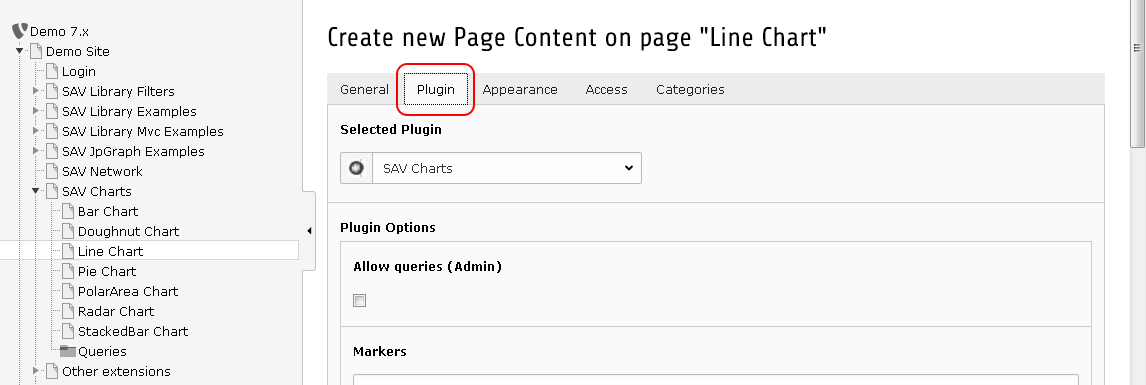Select StackedBar Chart page in tree

pos(133,331)
